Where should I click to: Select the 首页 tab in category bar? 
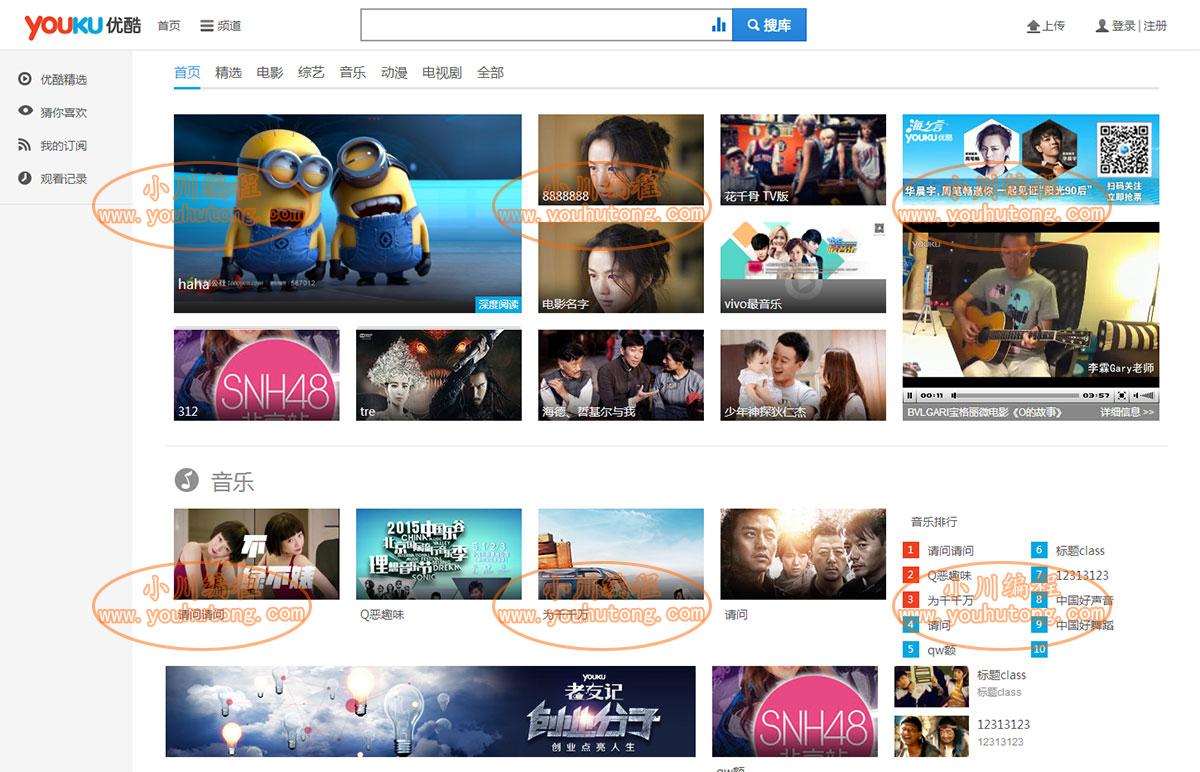coord(187,73)
